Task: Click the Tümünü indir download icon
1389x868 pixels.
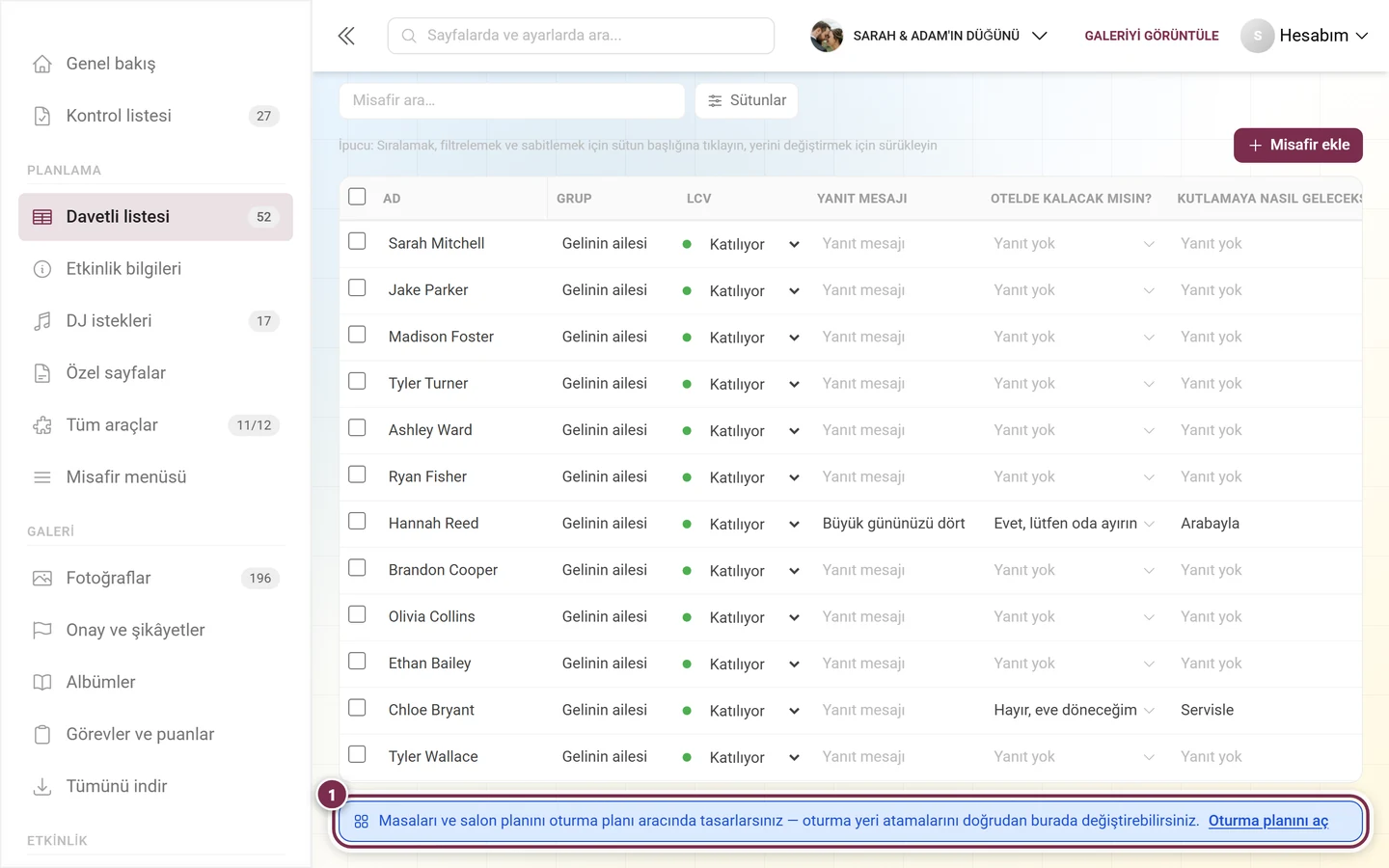Action: 42,787
